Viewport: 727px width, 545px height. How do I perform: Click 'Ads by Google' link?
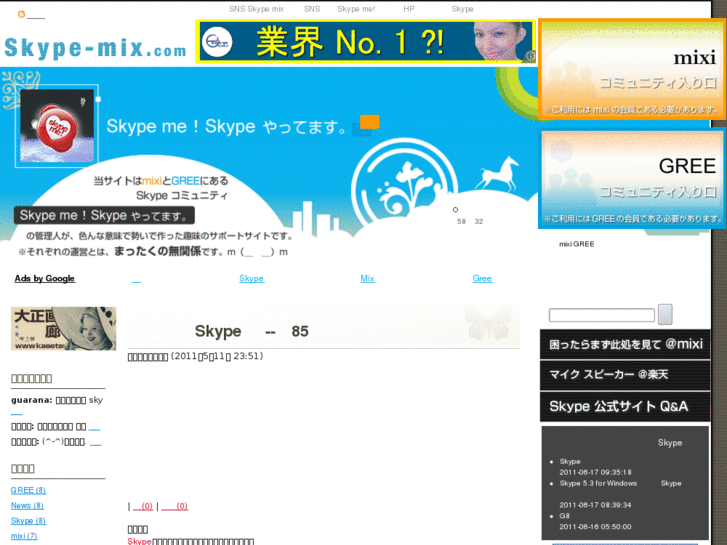pos(45,278)
